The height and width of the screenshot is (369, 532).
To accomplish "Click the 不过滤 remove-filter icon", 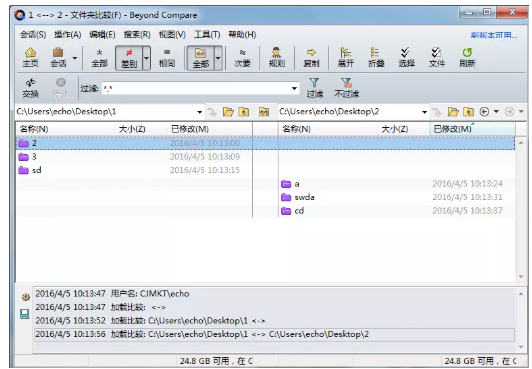I will click(346, 88).
